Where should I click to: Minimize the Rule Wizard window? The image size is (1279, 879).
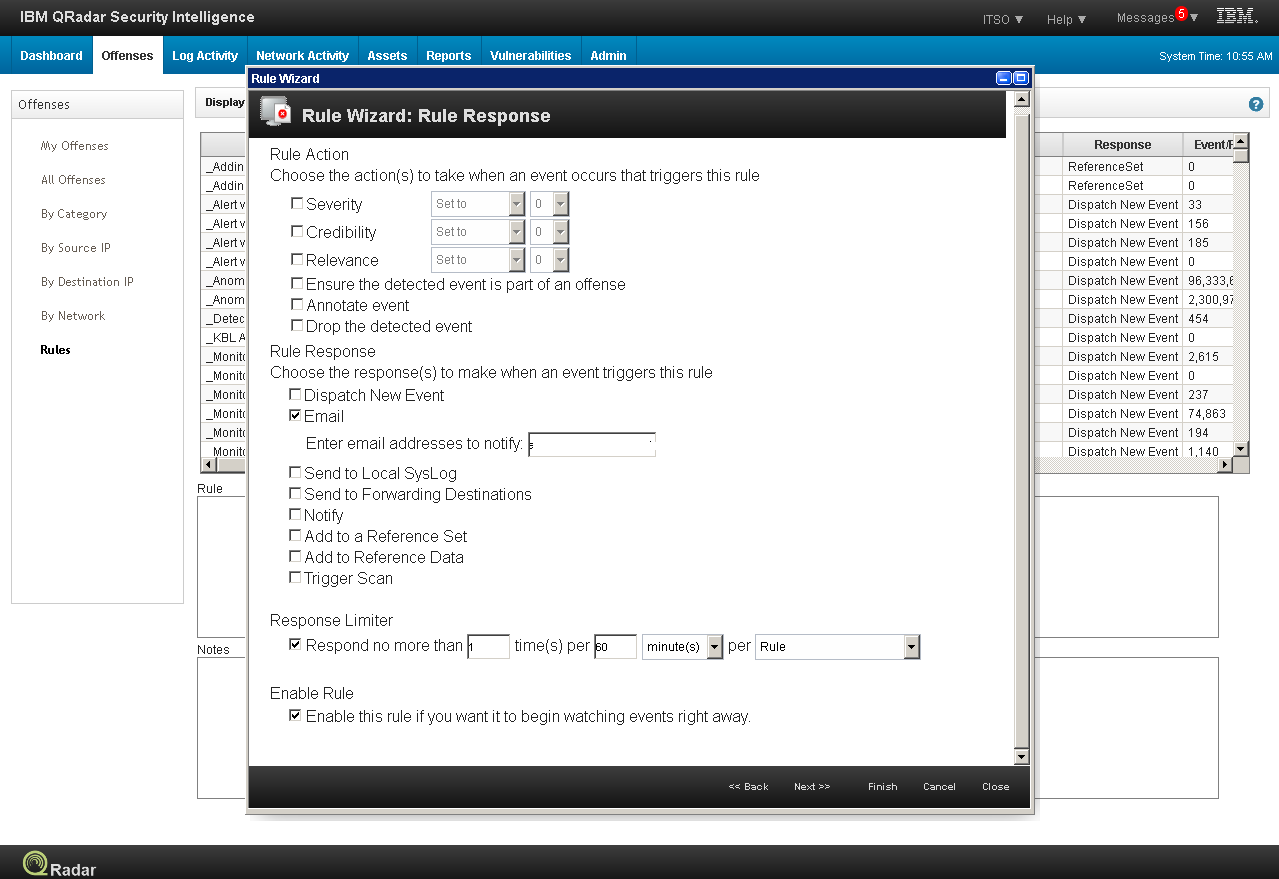point(1004,78)
